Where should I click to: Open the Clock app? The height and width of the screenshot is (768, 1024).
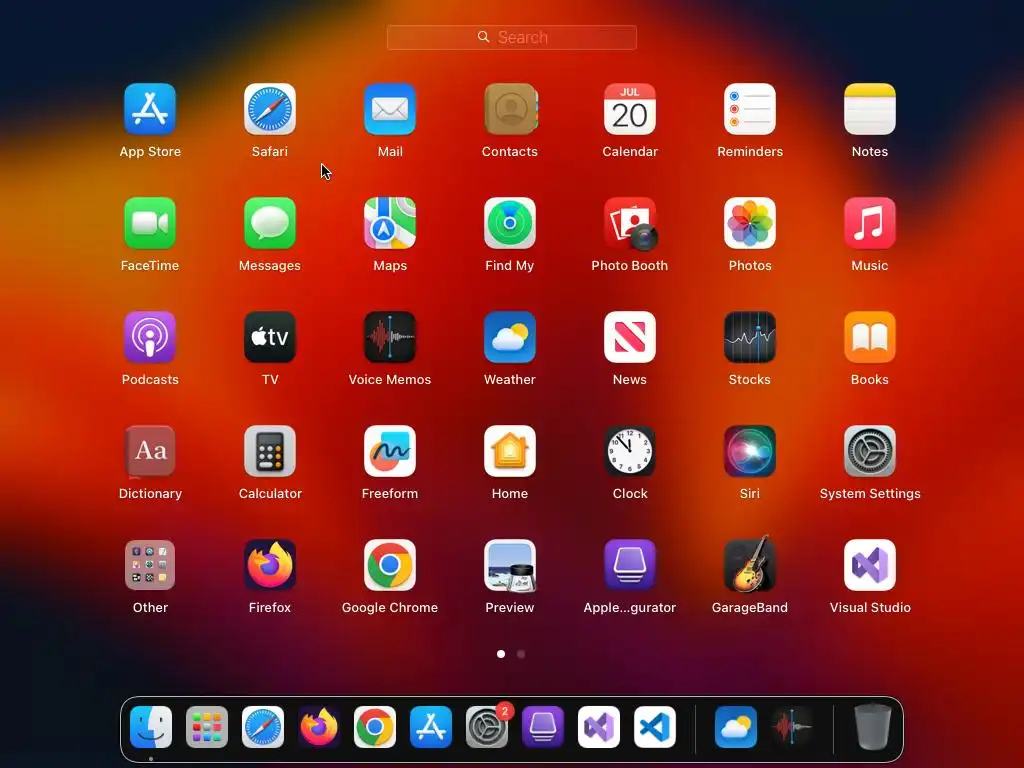(630, 451)
